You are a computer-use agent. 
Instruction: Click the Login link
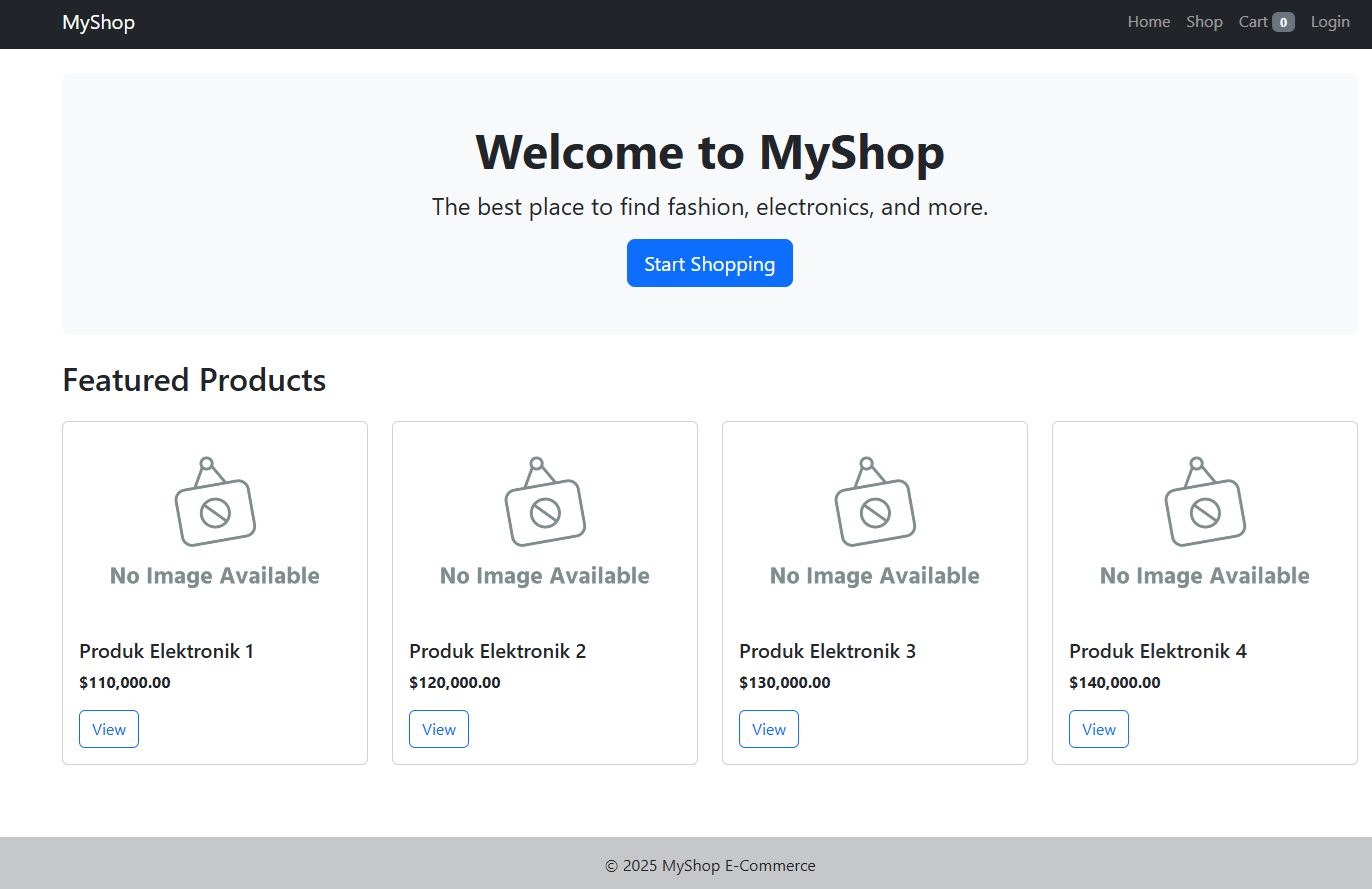click(1330, 21)
